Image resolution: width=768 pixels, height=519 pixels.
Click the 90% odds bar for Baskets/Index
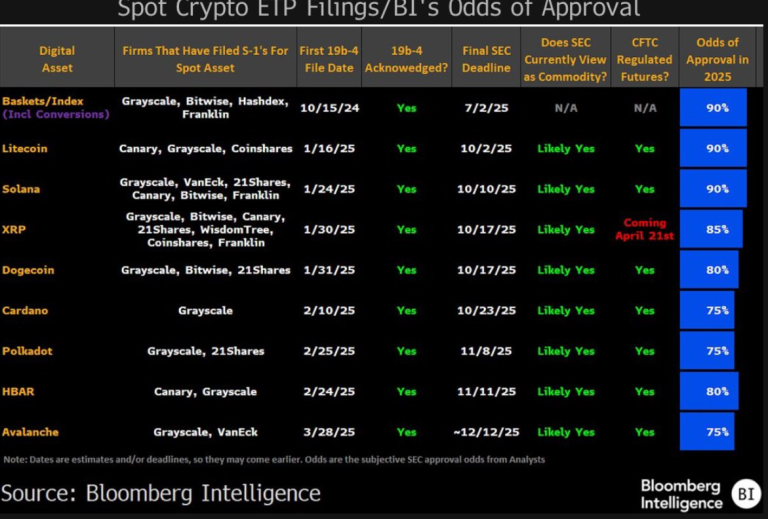(x=713, y=108)
